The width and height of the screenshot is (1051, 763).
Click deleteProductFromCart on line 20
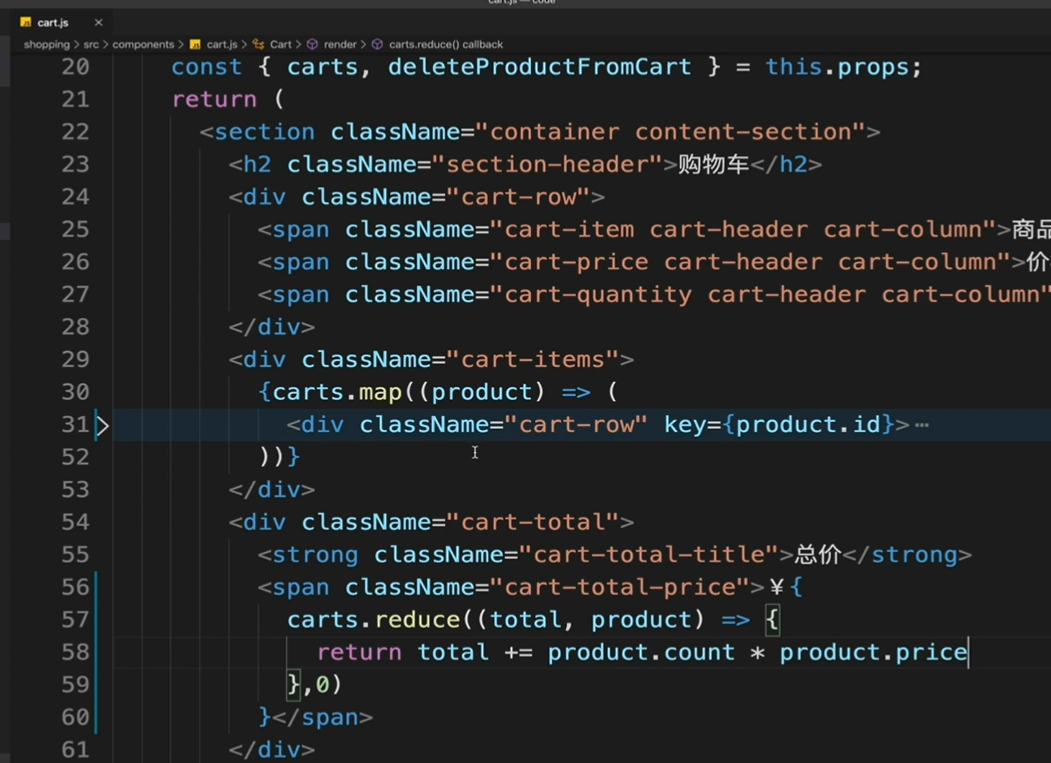tap(540, 67)
